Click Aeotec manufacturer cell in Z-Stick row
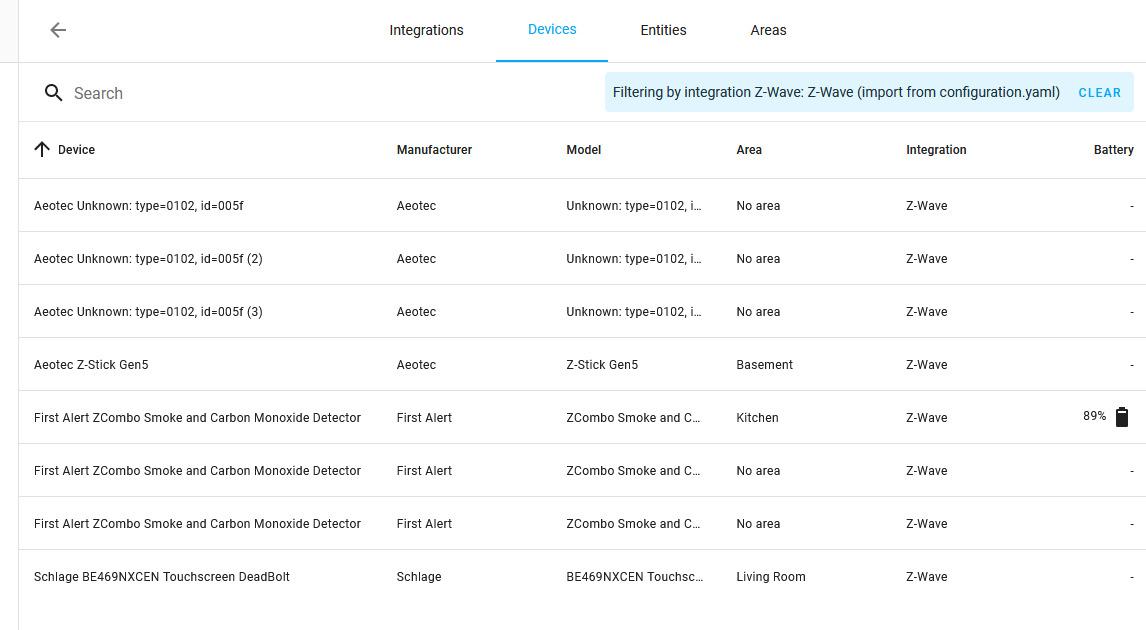Viewport: 1146px width, 630px height. pyautogui.click(x=416, y=365)
